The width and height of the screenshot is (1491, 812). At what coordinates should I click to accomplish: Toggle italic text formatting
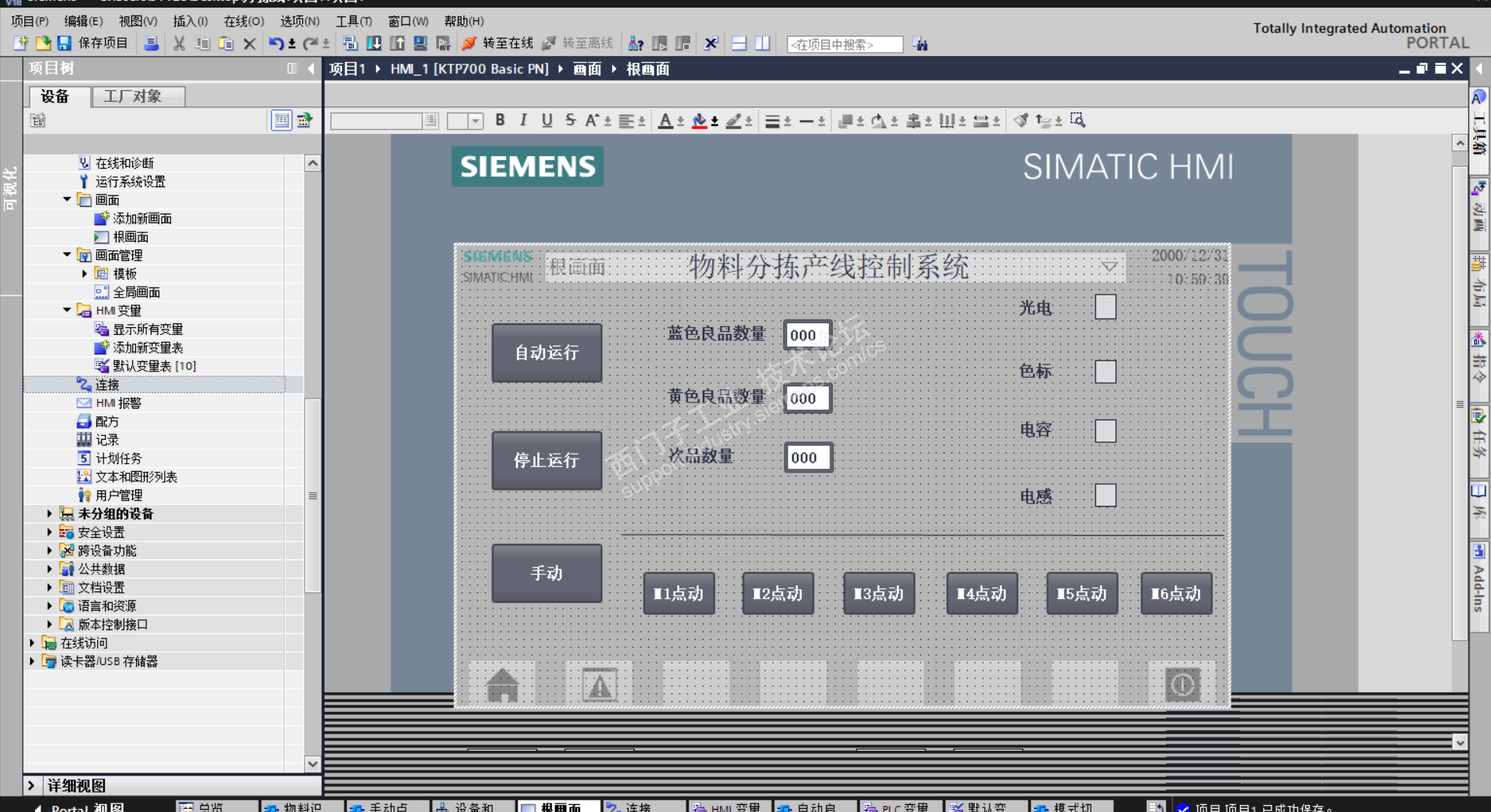pos(523,120)
